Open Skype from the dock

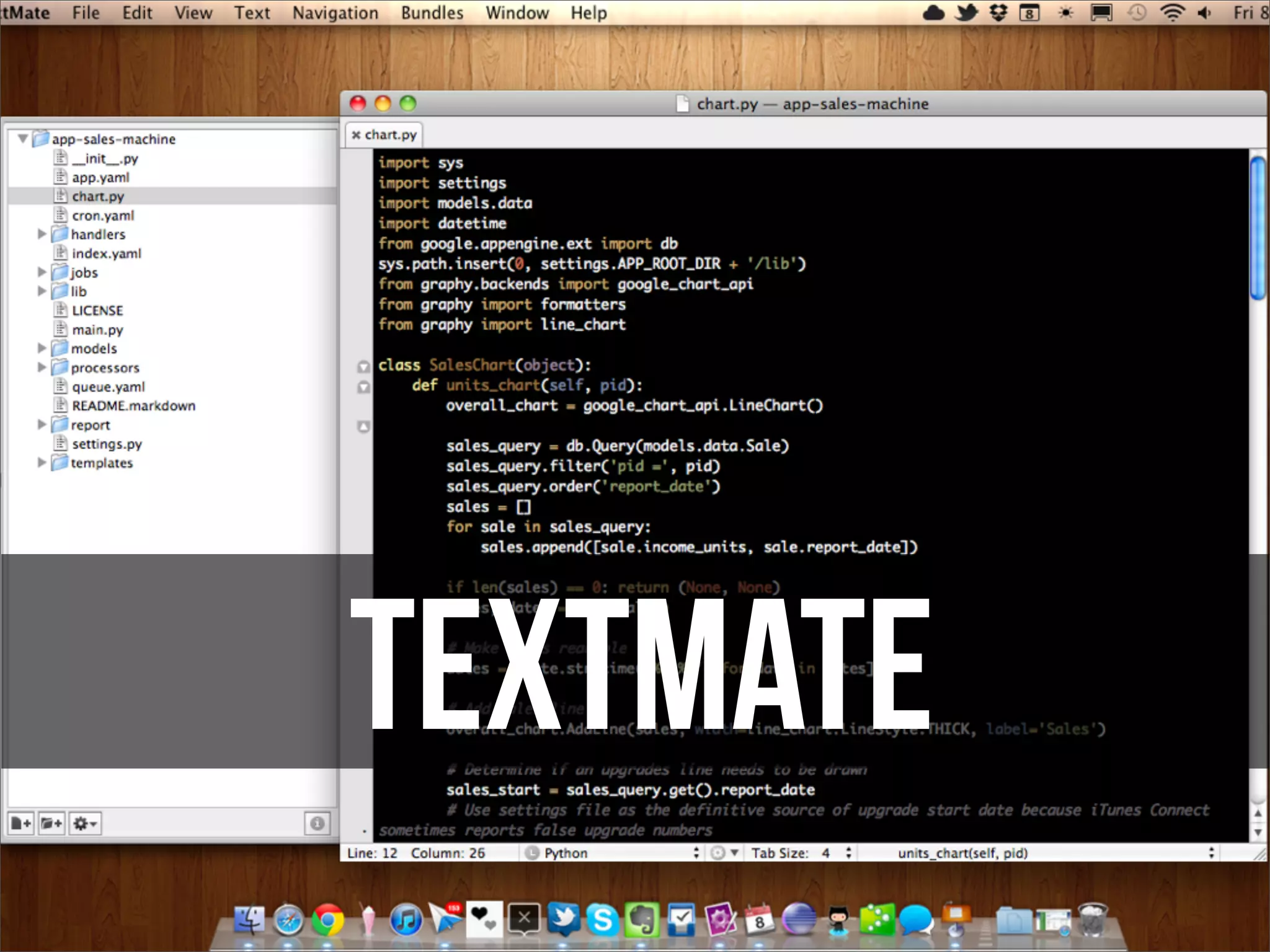click(x=603, y=919)
